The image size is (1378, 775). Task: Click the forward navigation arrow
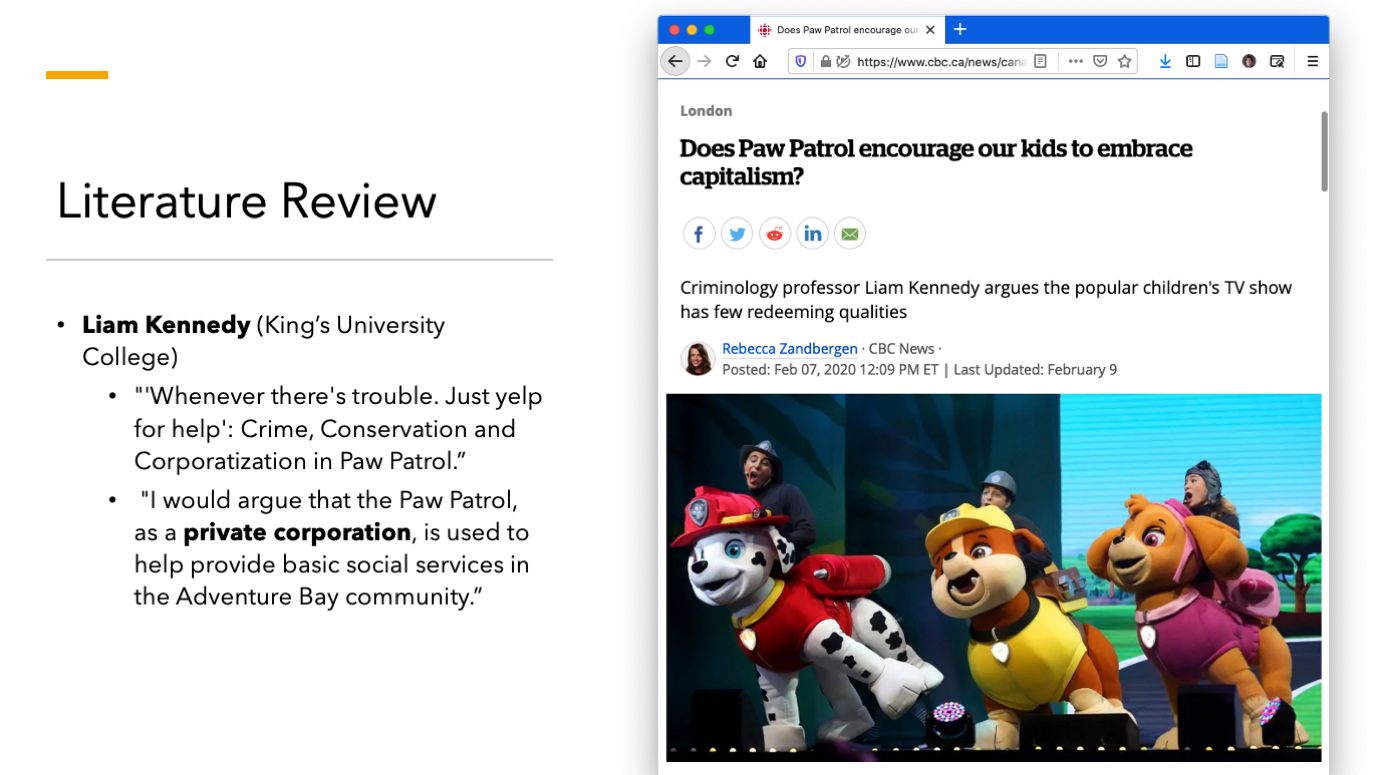click(x=704, y=61)
